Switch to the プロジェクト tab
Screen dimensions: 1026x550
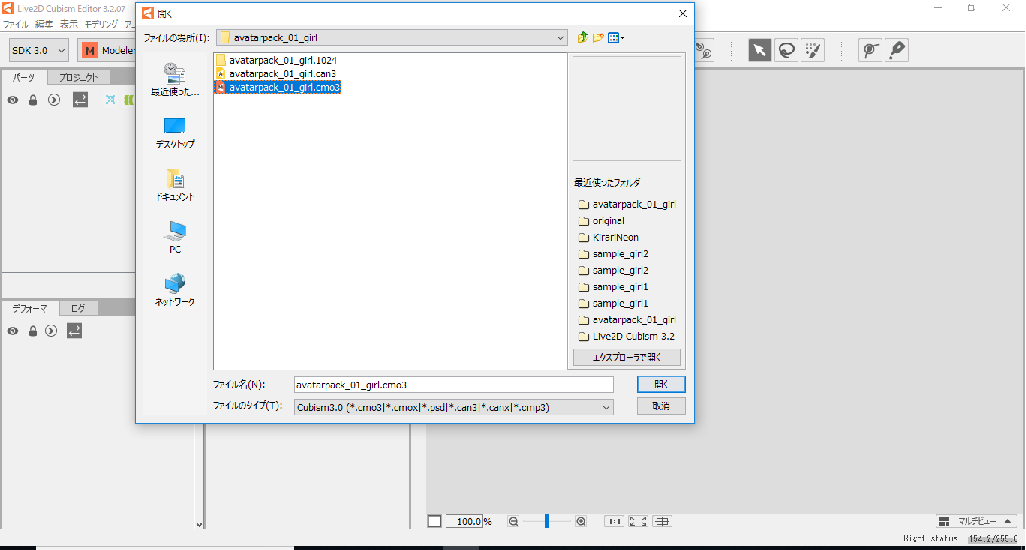click(x=78, y=78)
